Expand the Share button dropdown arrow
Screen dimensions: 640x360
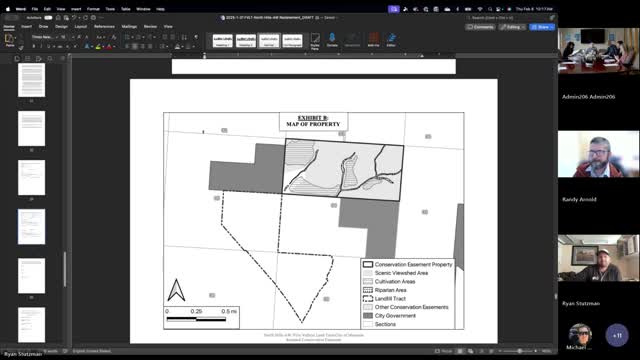552,27
